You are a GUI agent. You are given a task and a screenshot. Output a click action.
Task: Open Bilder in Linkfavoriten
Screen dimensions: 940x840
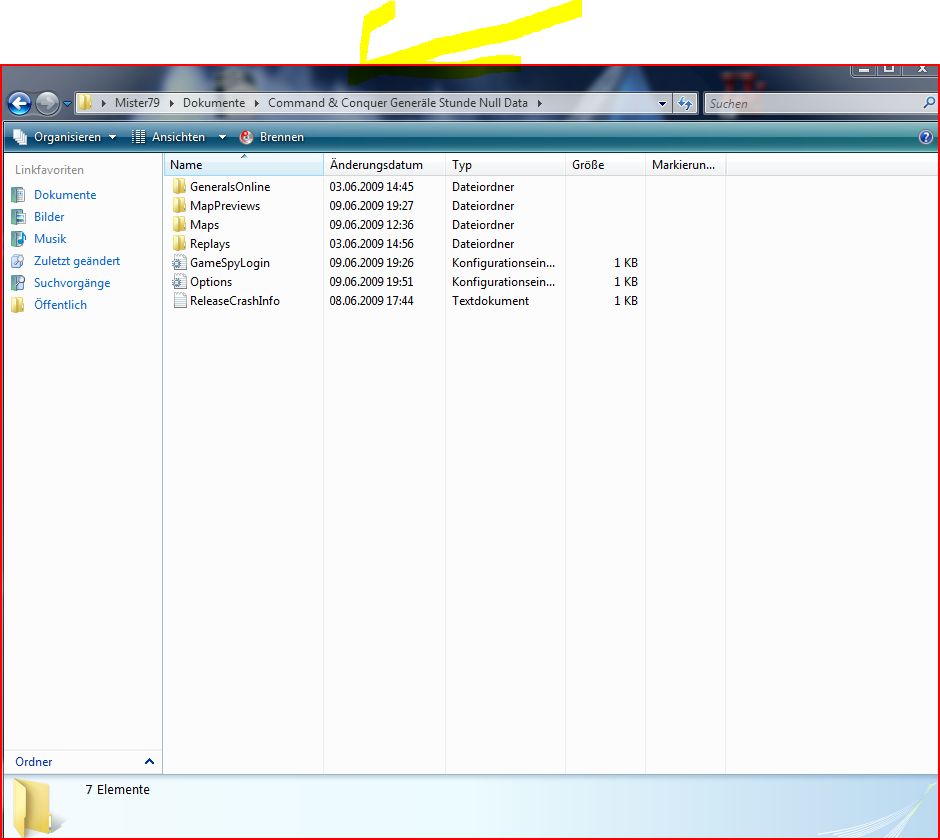49,216
